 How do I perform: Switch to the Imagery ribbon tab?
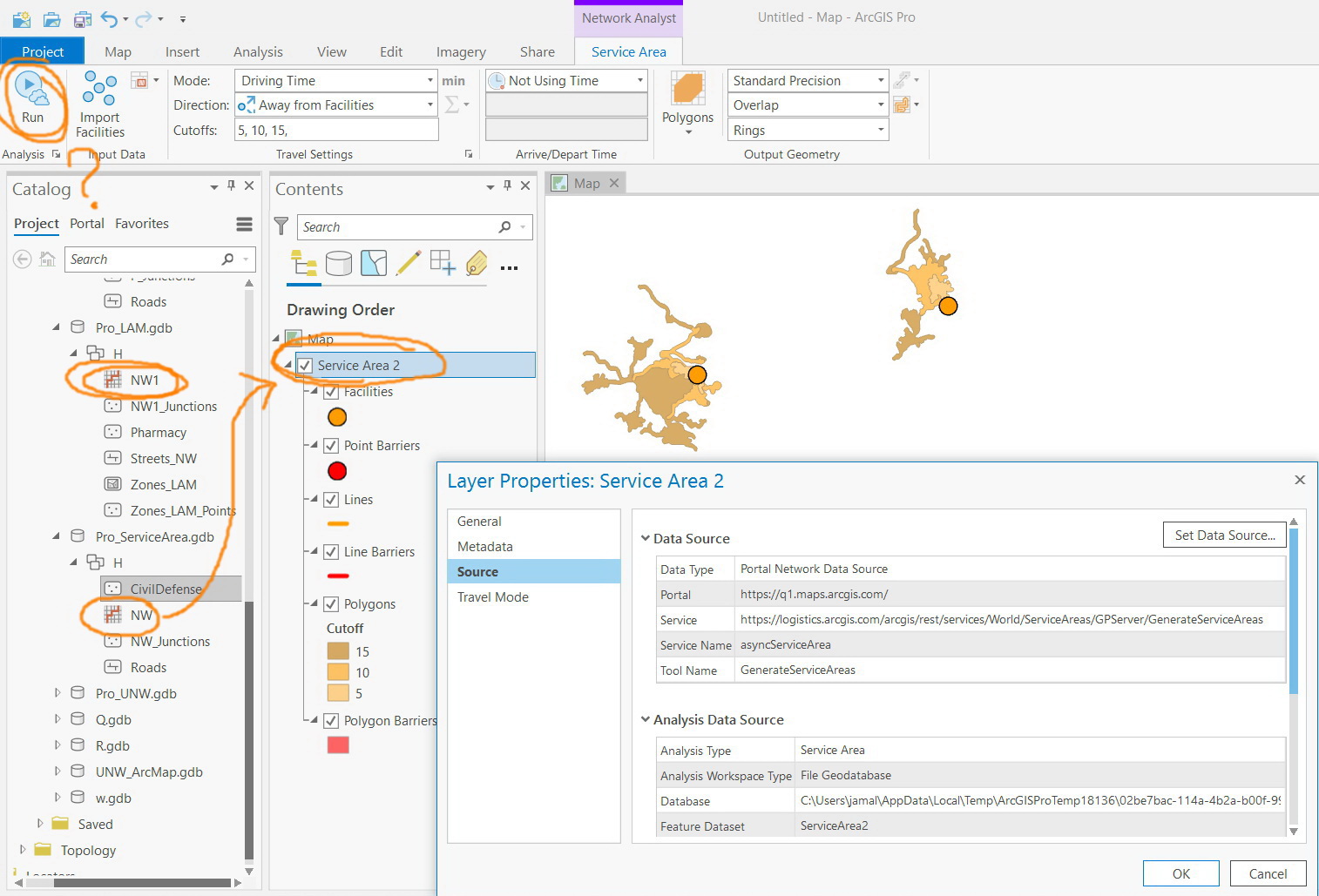tap(461, 51)
